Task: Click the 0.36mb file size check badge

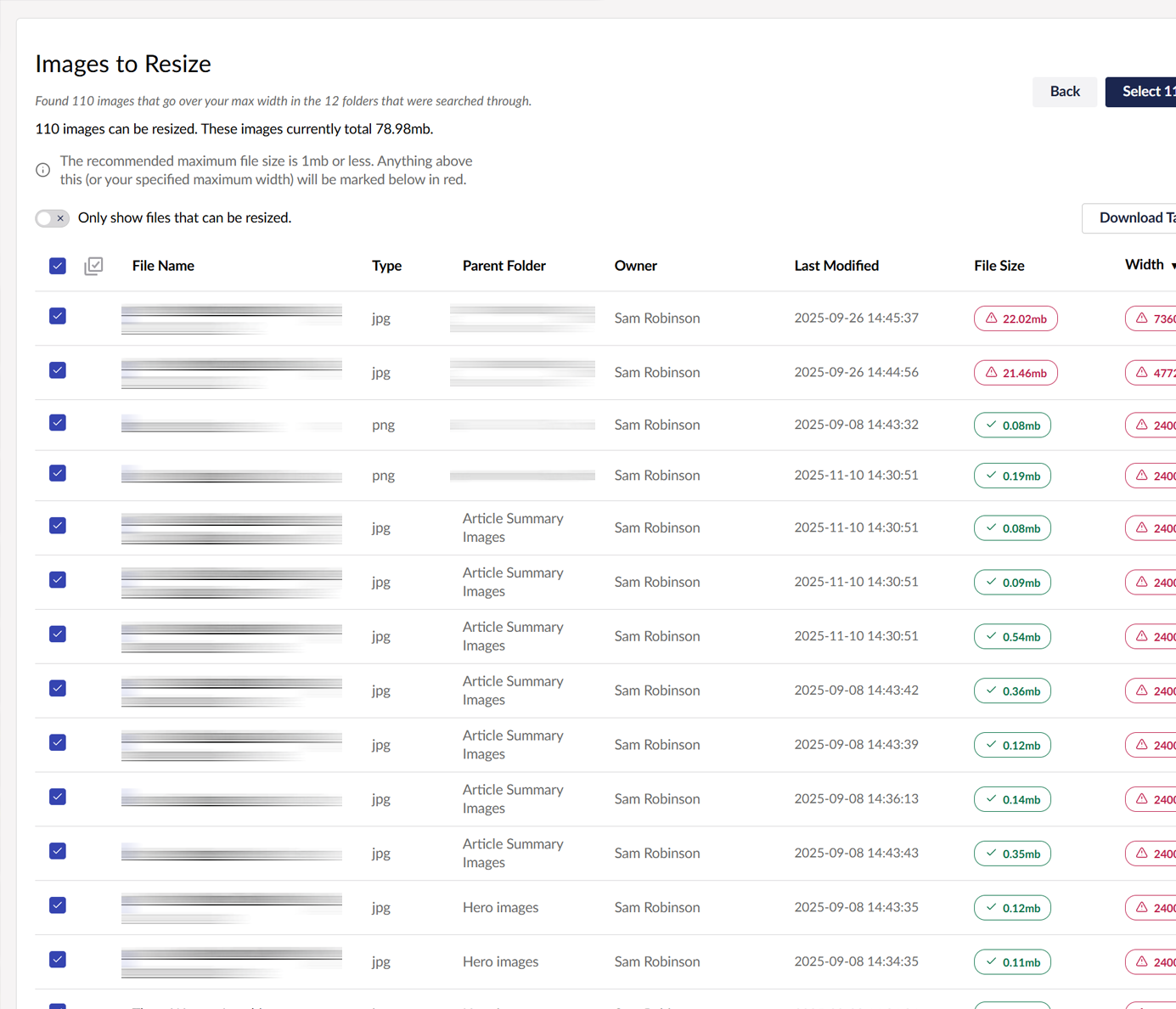Action: coord(1012,691)
